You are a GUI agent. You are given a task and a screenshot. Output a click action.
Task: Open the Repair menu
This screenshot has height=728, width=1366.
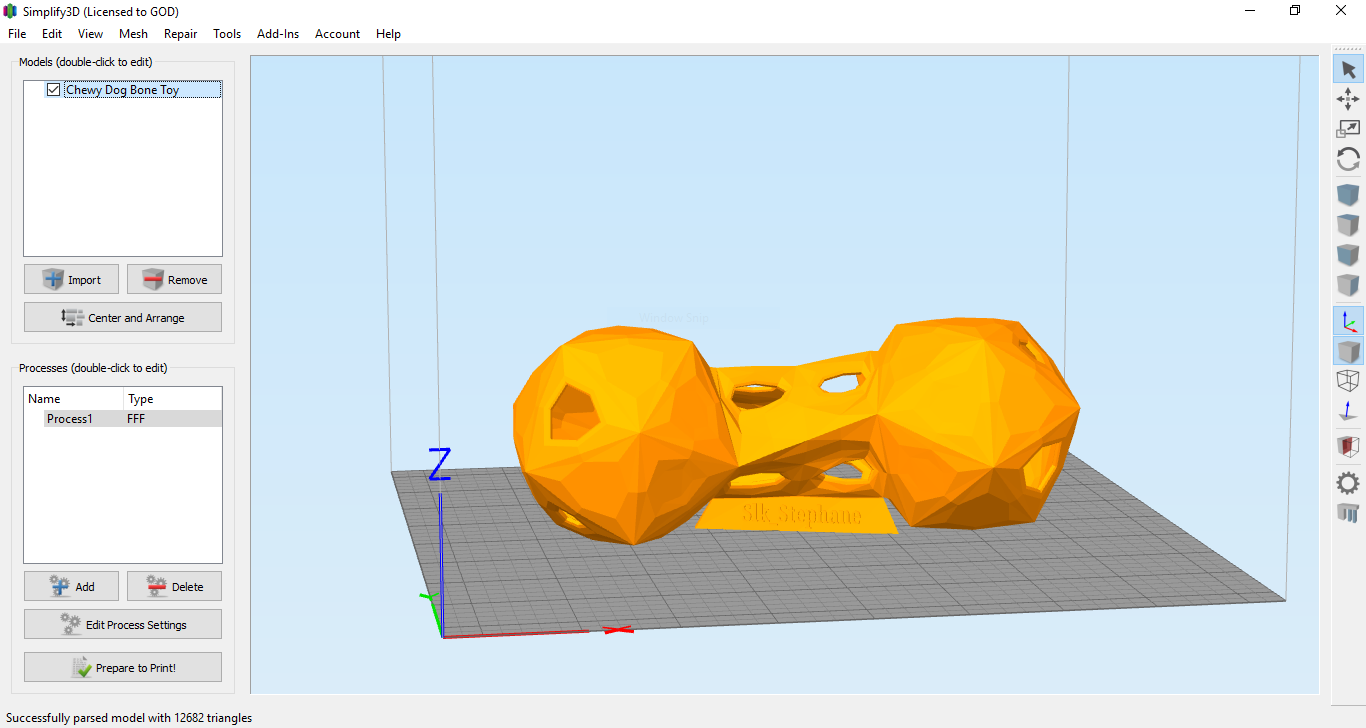click(181, 34)
